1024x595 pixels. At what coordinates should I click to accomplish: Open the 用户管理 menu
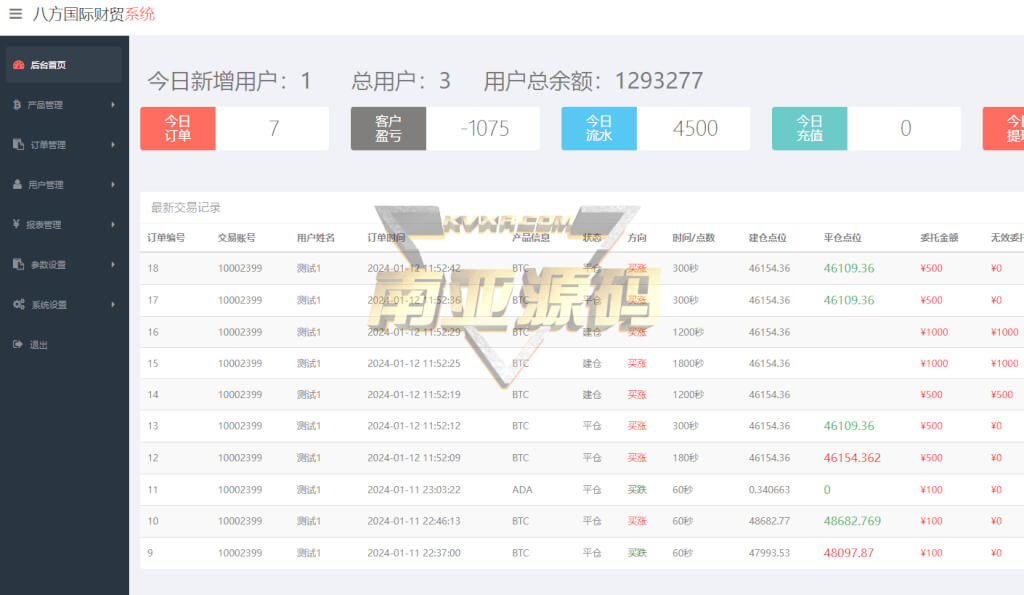coord(64,184)
